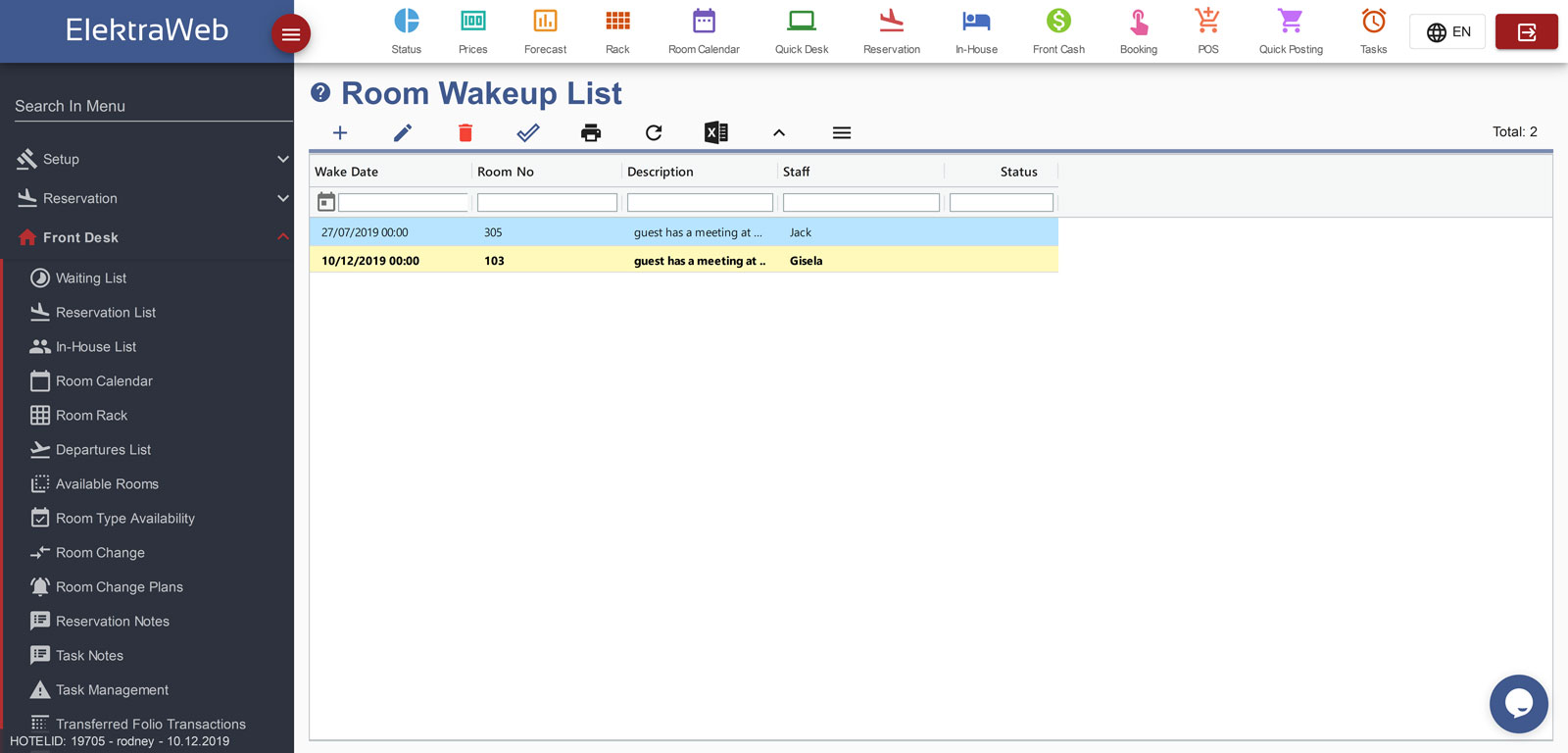Open Prices in the top toolbar
The height and width of the screenshot is (753, 1568).
click(x=472, y=31)
